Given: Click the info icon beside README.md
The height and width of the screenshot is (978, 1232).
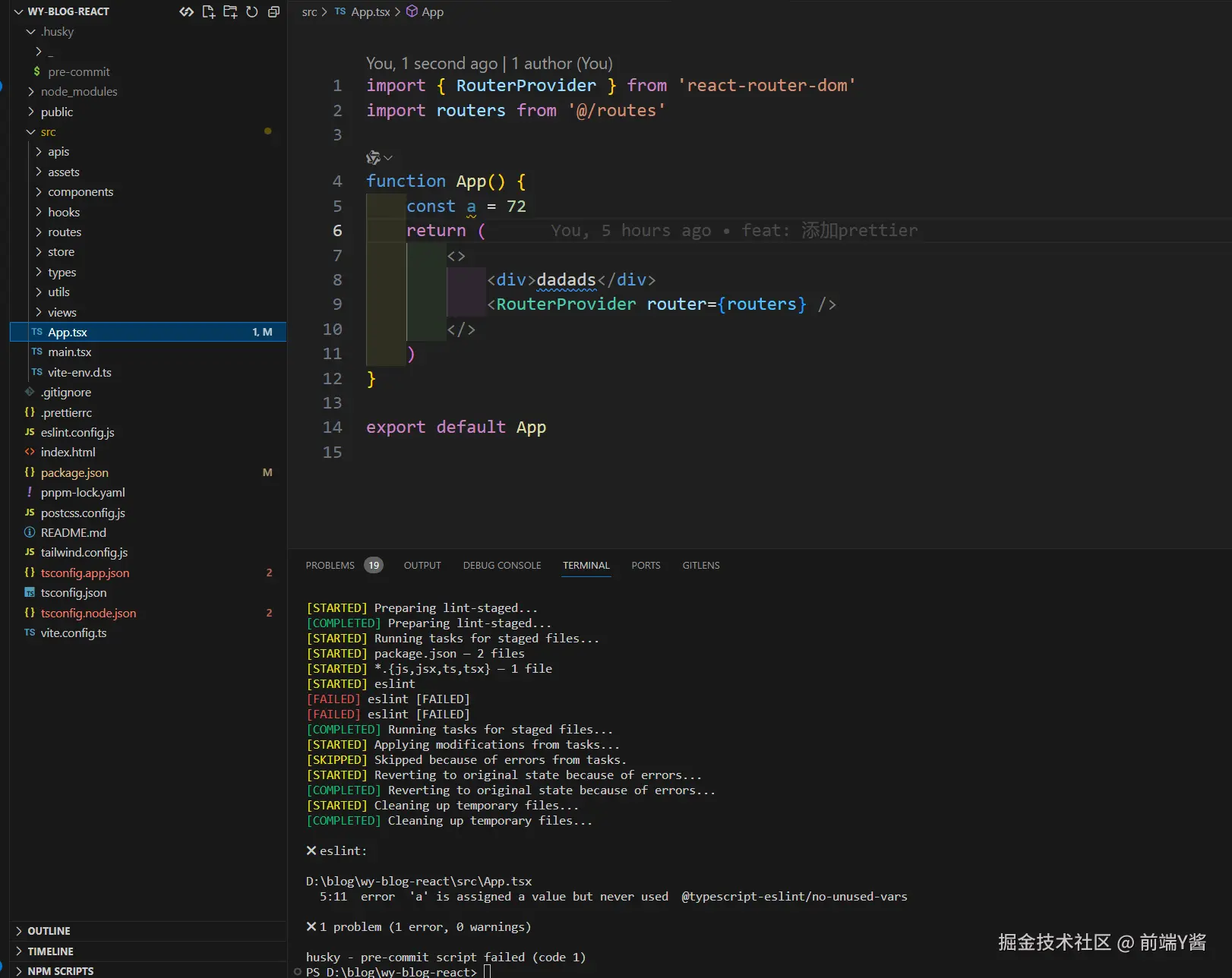Looking at the screenshot, I should [x=30, y=532].
